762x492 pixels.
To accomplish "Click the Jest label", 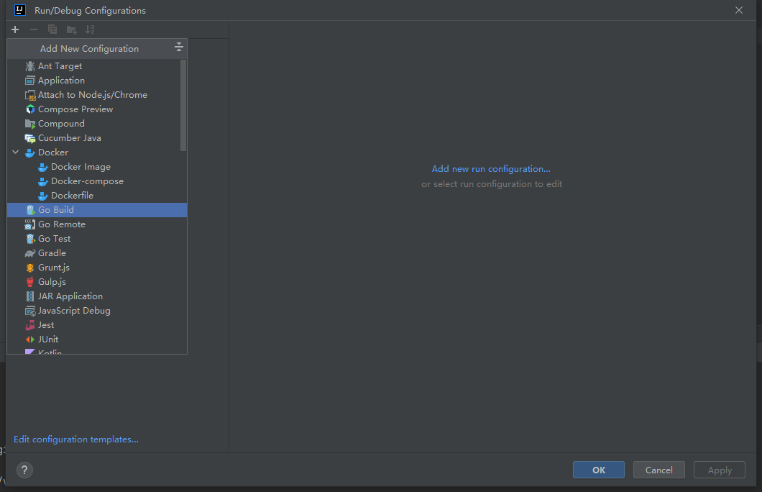I will pos(46,325).
